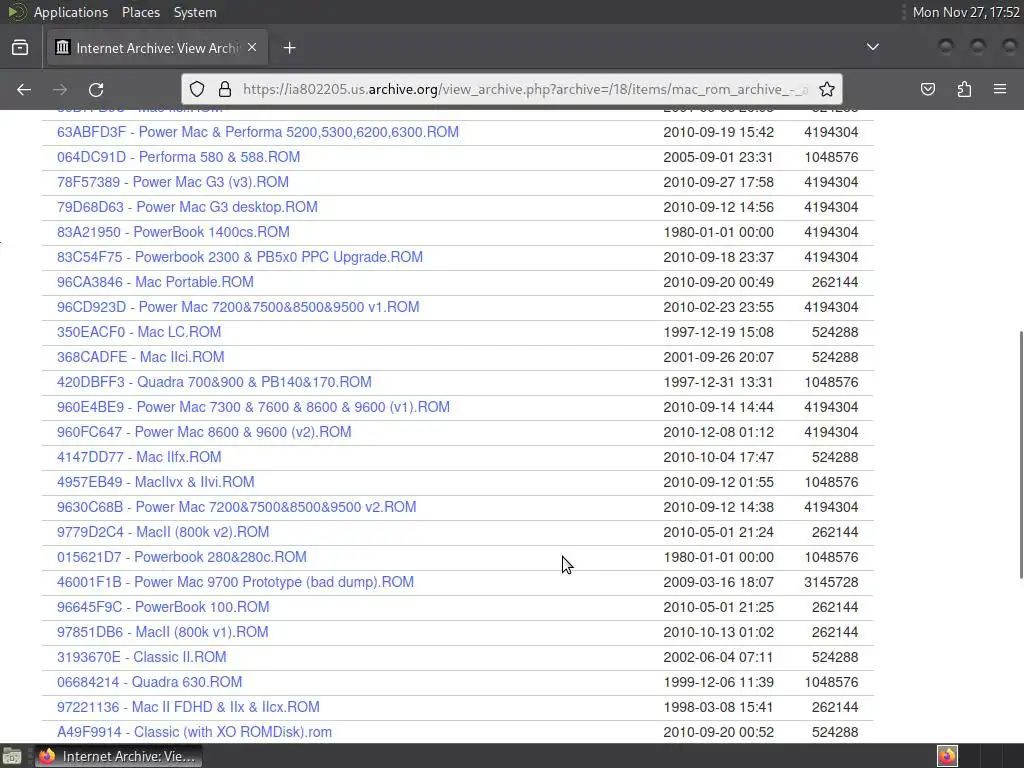Open Quadra 630.ROM link
The image size is (1024, 768).
point(150,682)
